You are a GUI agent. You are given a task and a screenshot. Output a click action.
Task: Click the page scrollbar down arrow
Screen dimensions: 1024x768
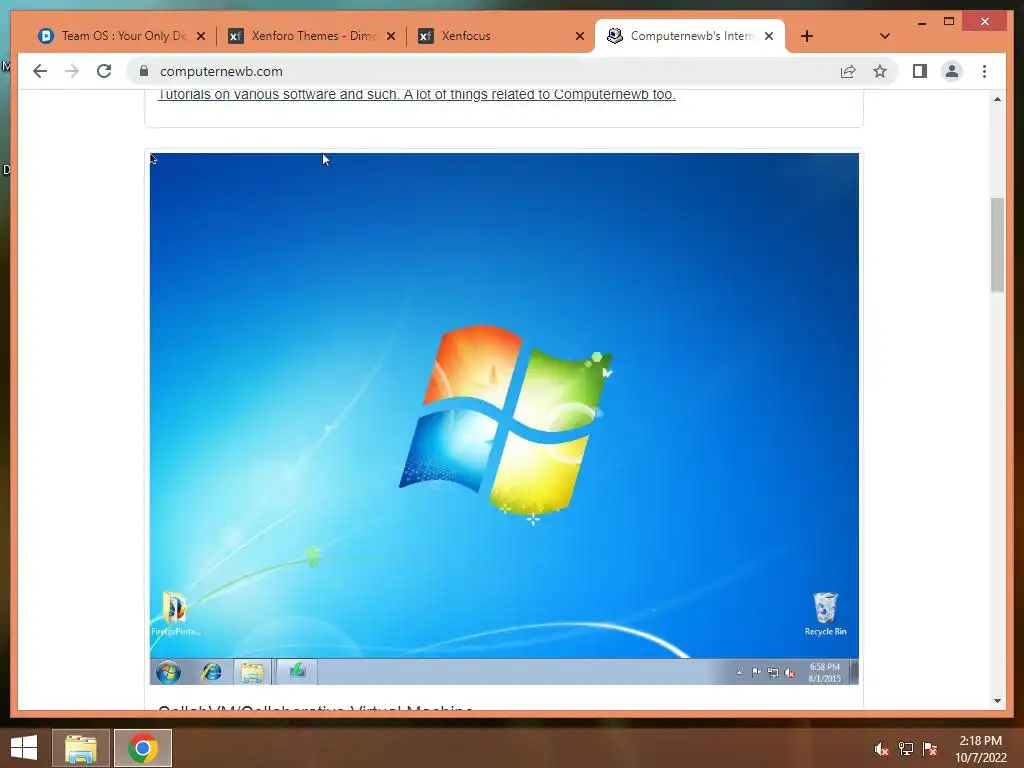point(997,701)
